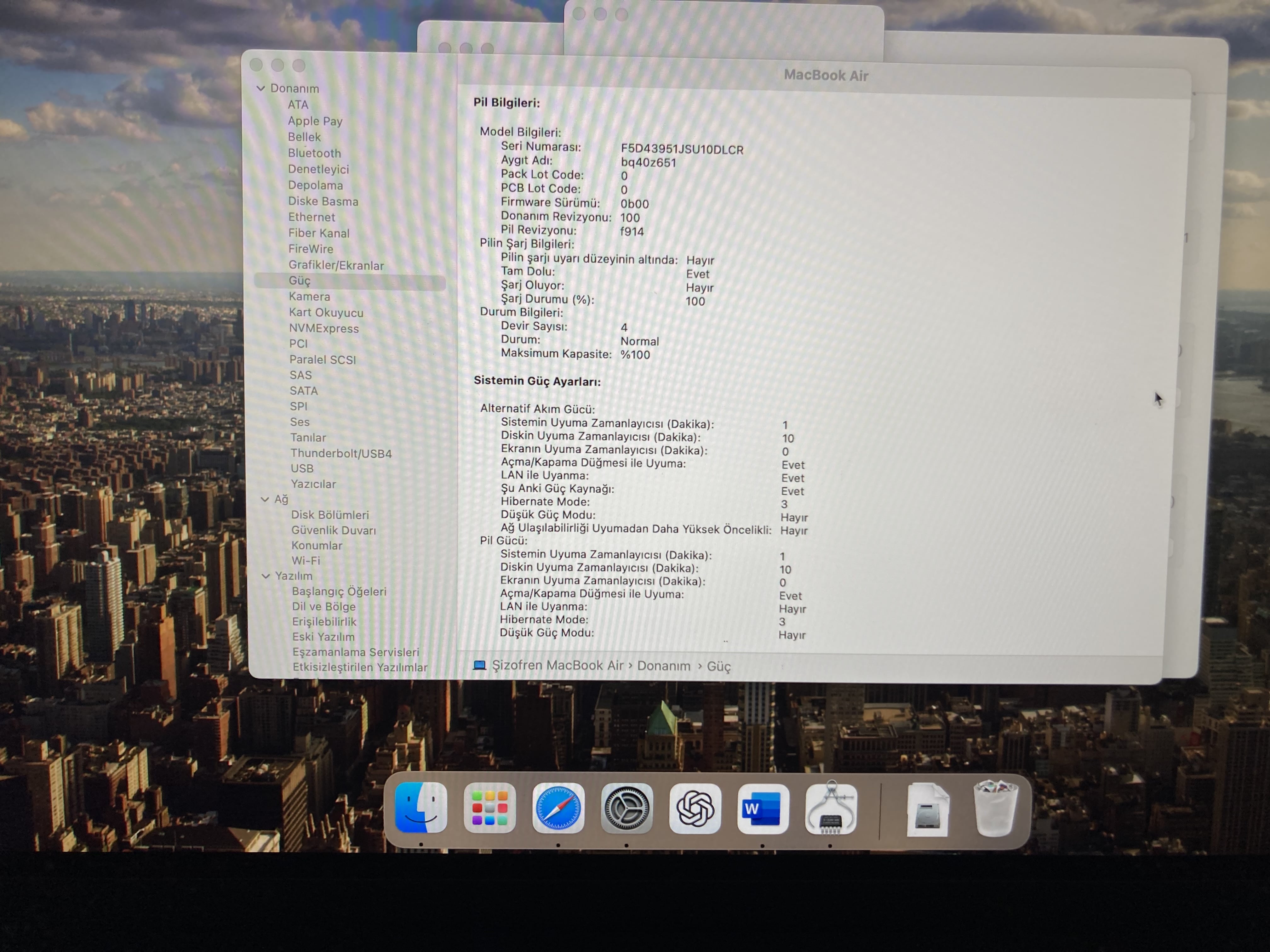Screen dimensions: 1270x952
Task: Select USB in the sidebar
Action: coord(302,468)
